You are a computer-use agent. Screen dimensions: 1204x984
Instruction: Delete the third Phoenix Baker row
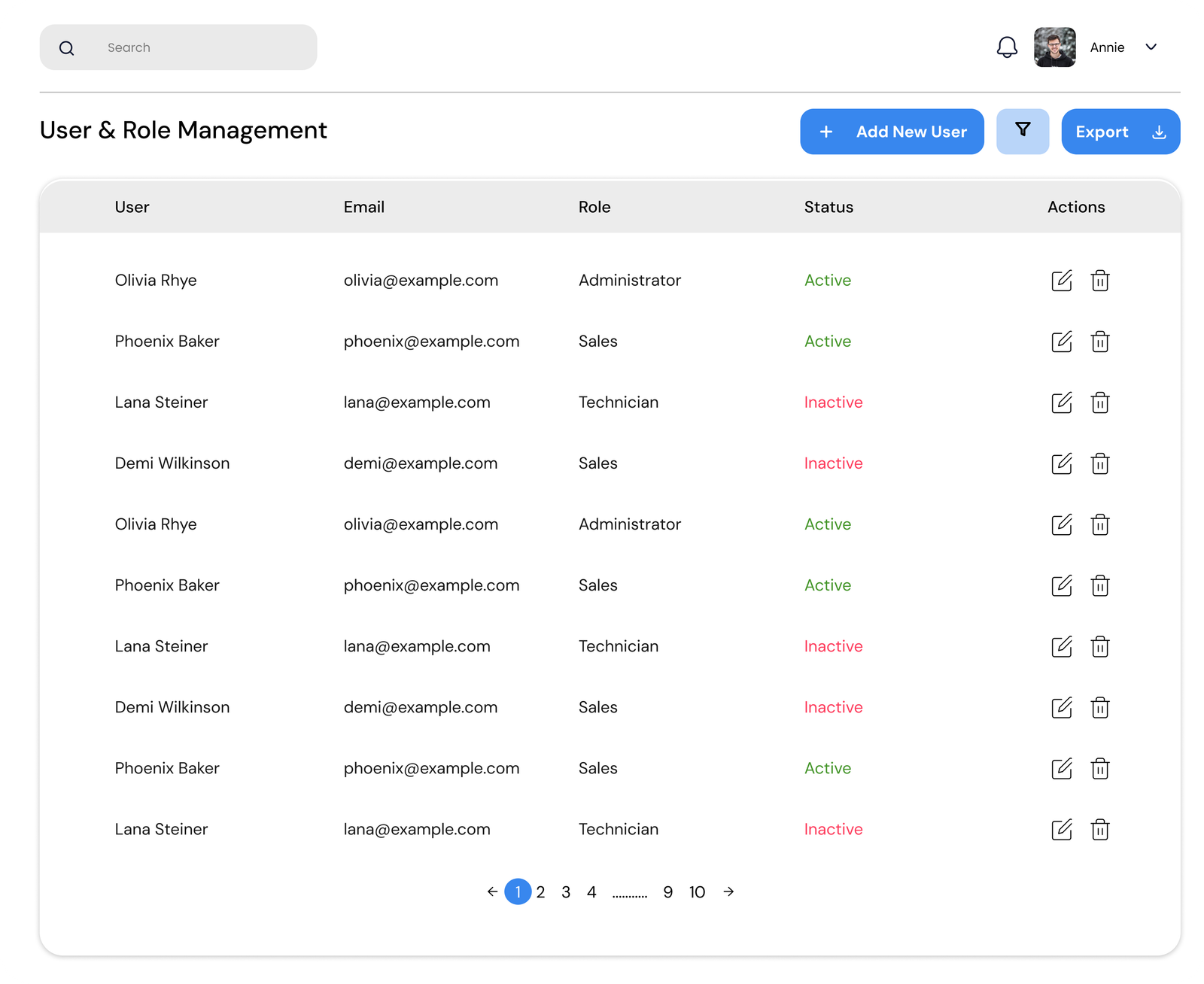[x=1100, y=768]
